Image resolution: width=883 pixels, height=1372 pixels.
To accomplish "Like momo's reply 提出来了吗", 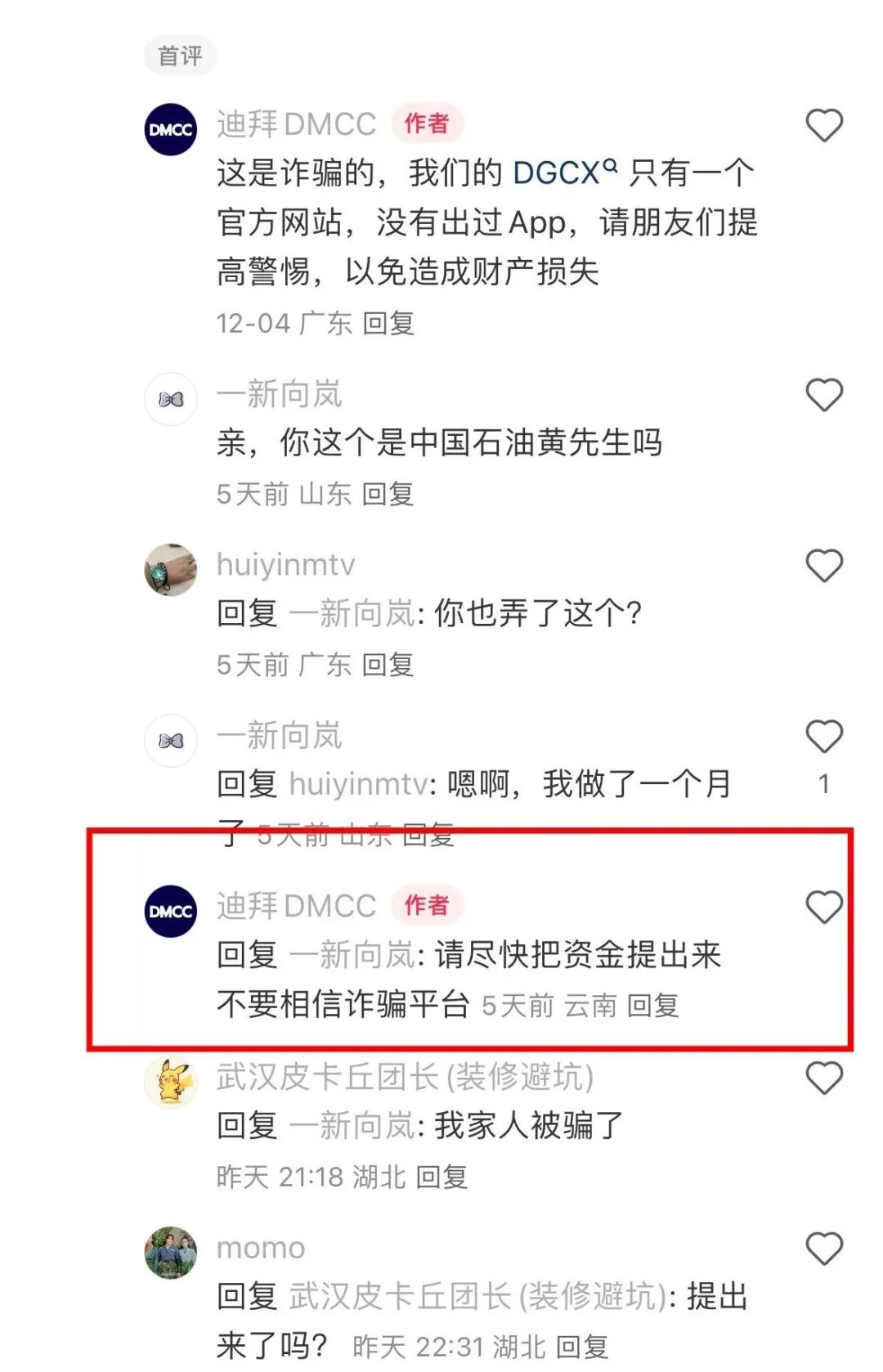I will click(x=824, y=1249).
